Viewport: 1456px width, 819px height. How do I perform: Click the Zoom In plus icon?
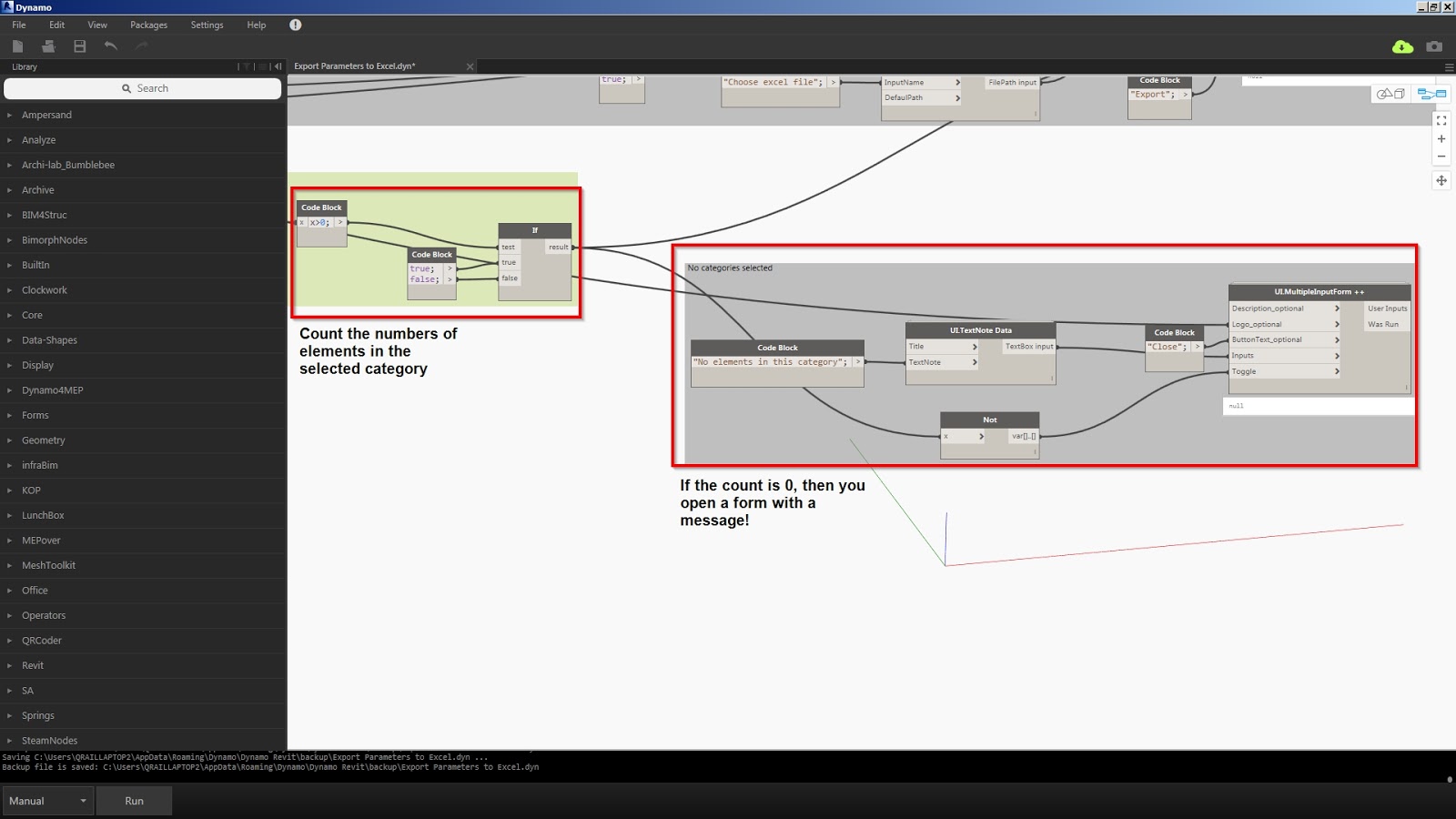click(1441, 138)
